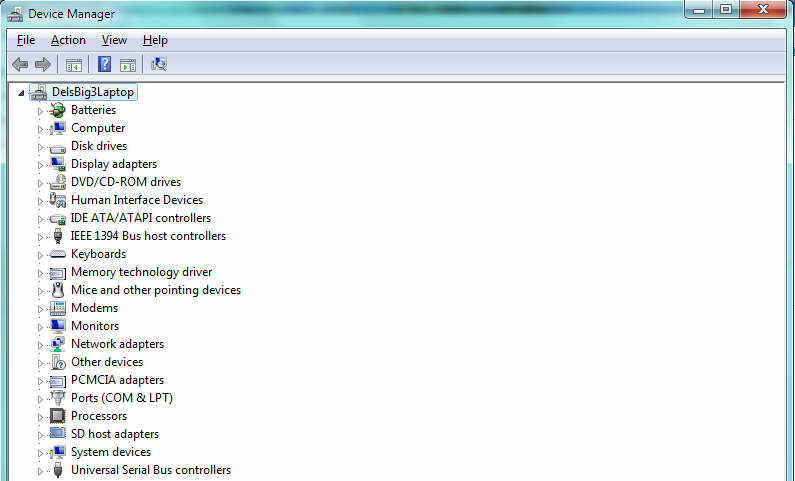Select the SD host adapters label
The width and height of the screenshot is (795, 481).
[x=115, y=434]
